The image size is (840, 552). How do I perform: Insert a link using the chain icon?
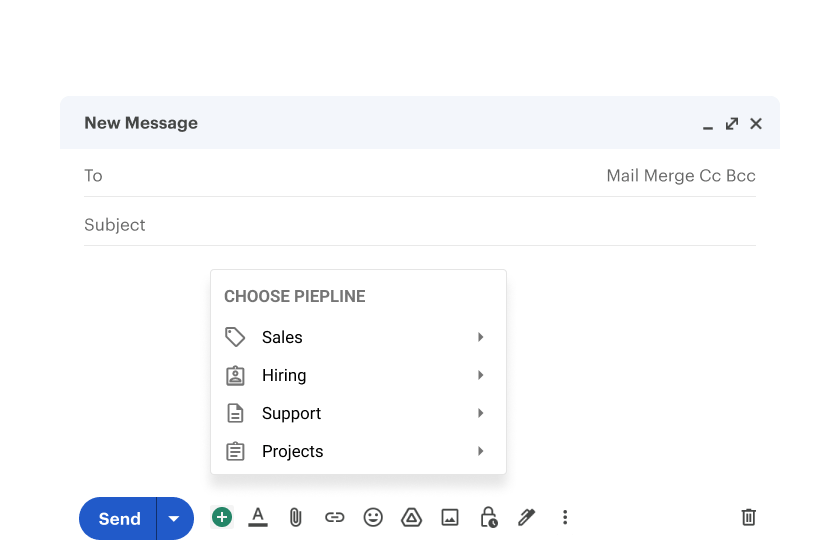334,517
